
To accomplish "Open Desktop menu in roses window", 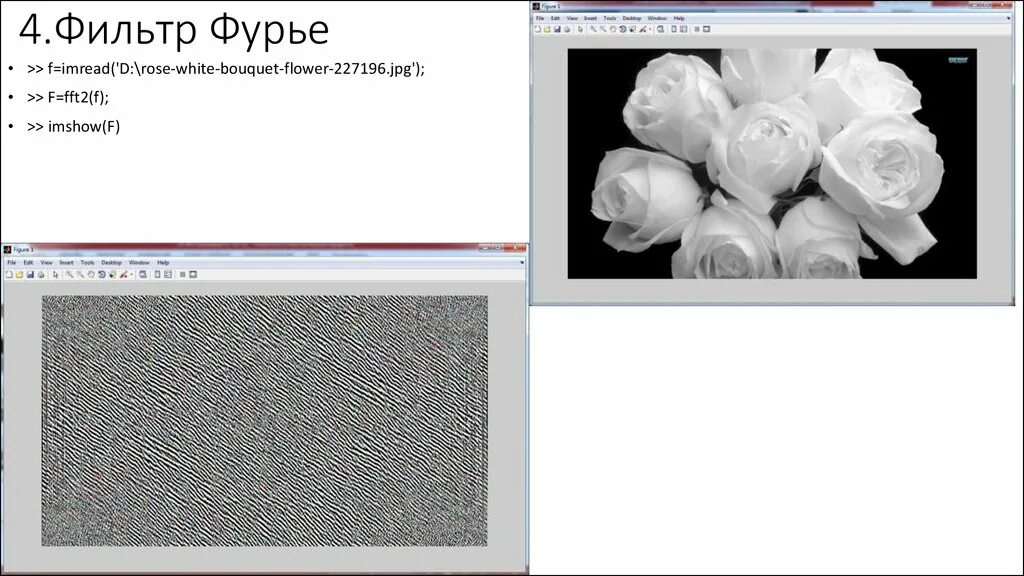I will click(x=632, y=18).
